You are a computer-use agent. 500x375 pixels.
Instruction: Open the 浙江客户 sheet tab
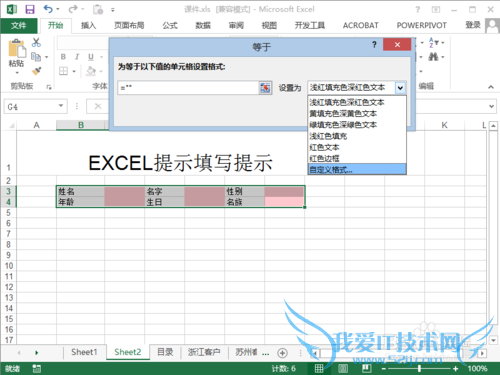pyautogui.click(x=204, y=352)
